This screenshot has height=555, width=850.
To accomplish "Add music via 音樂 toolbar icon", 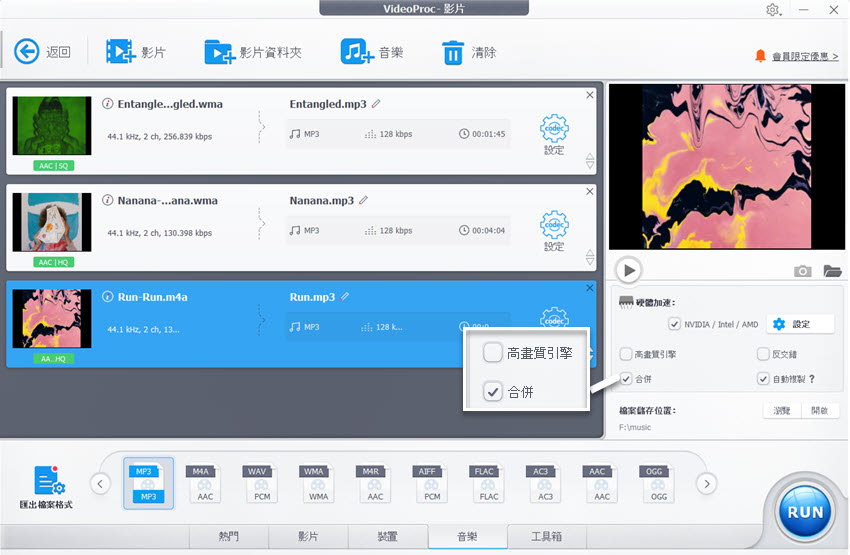I will [x=357, y=52].
